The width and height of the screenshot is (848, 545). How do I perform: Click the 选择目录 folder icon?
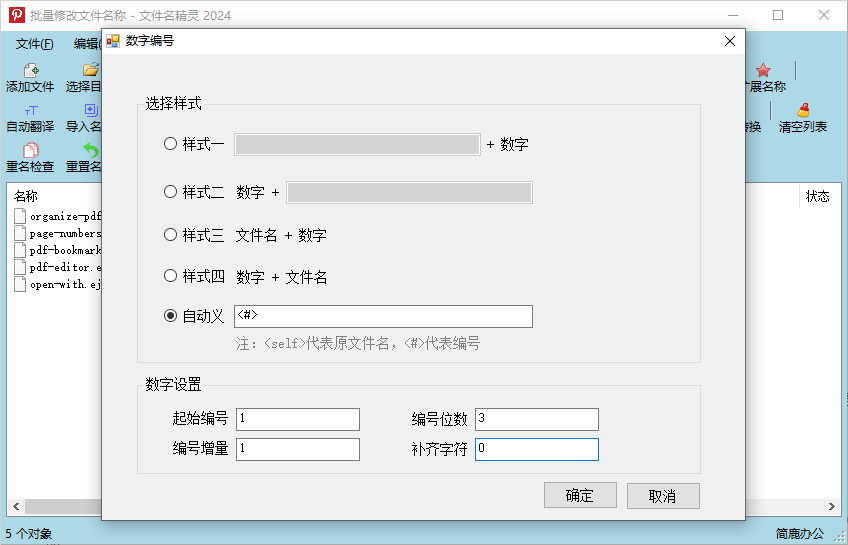click(91, 70)
